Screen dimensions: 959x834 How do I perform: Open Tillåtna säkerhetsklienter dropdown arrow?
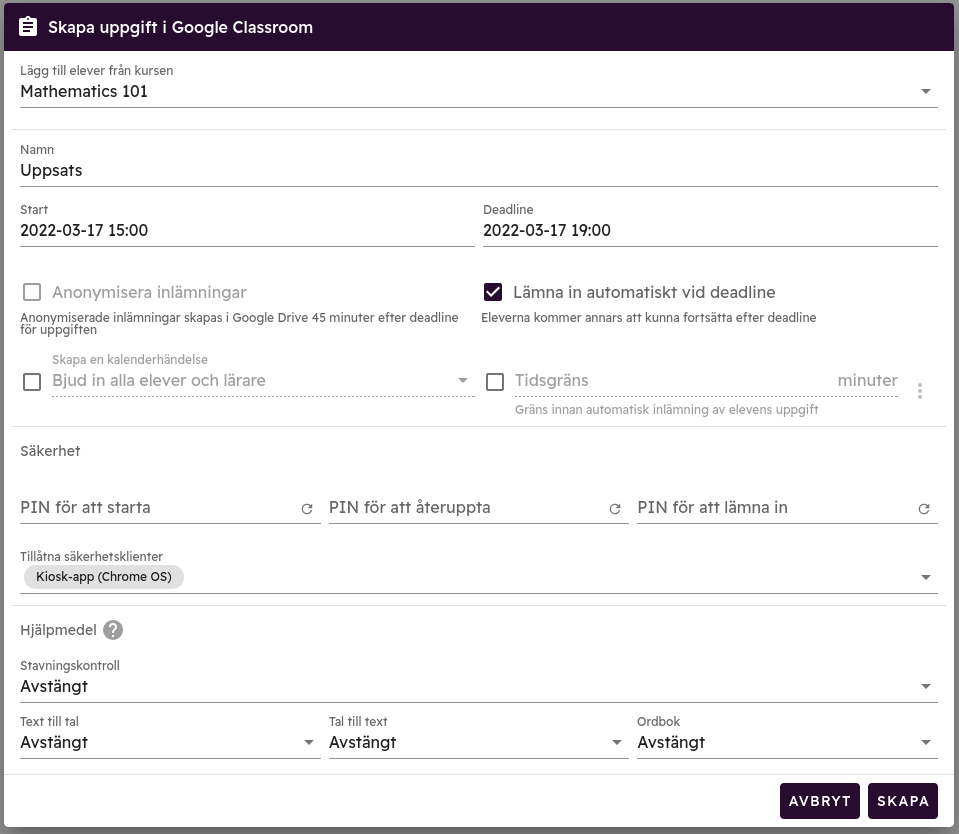click(926, 577)
